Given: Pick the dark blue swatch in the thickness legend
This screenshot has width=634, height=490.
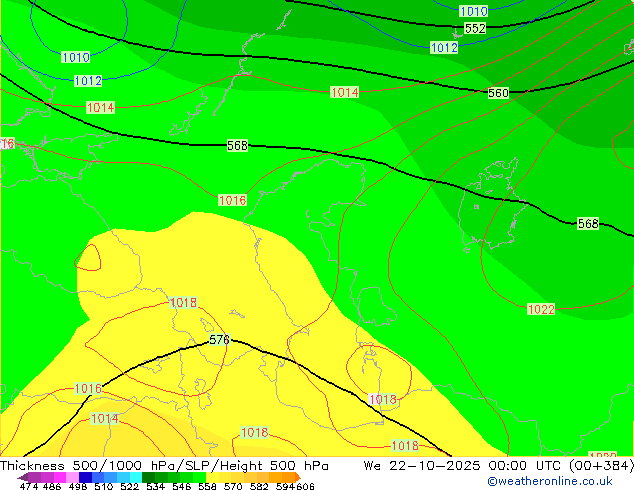Looking at the screenshot, I should coord(85,477).
